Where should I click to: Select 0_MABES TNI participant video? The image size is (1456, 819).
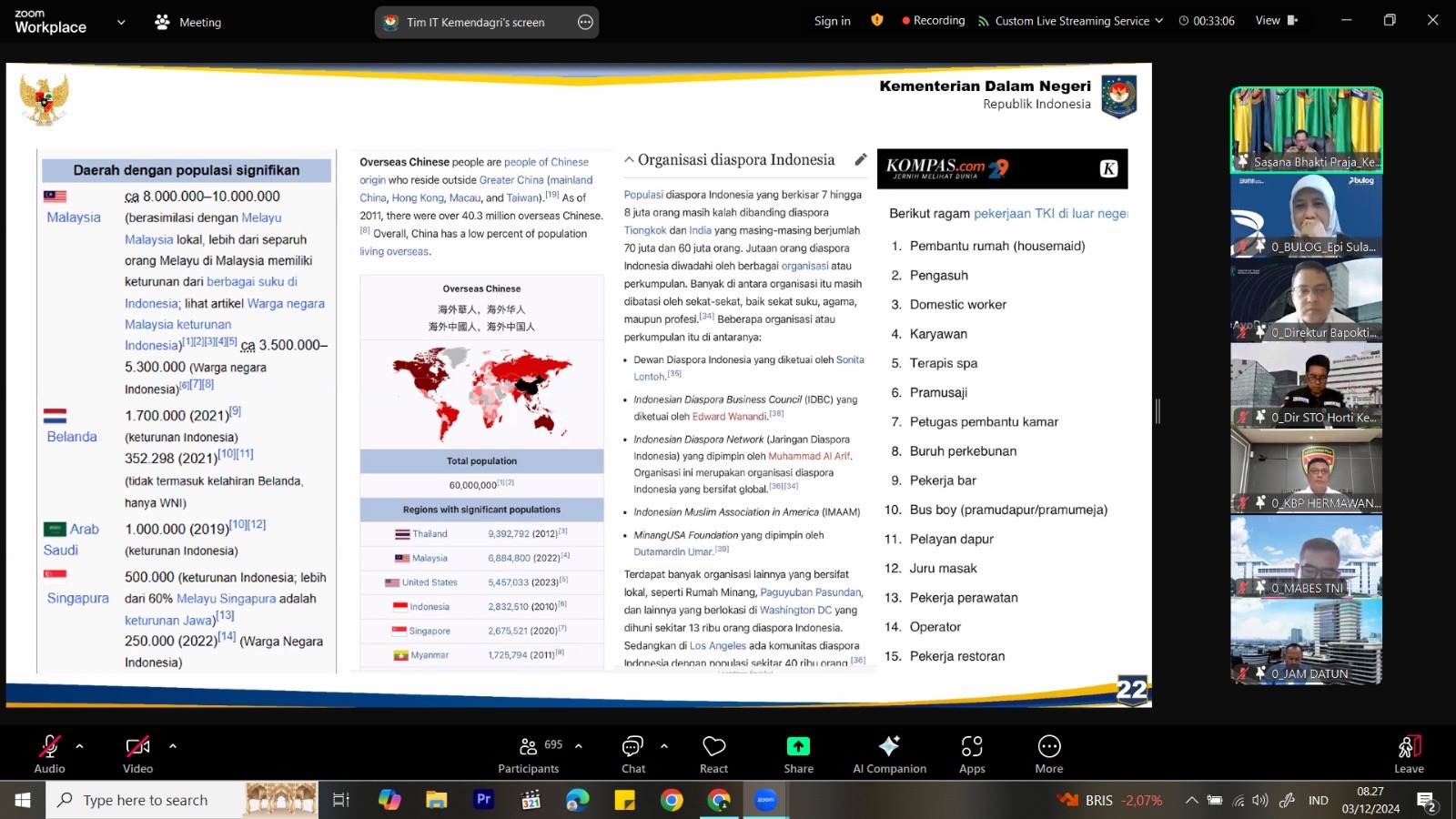pyautogui.click(x=1307, y=557)
